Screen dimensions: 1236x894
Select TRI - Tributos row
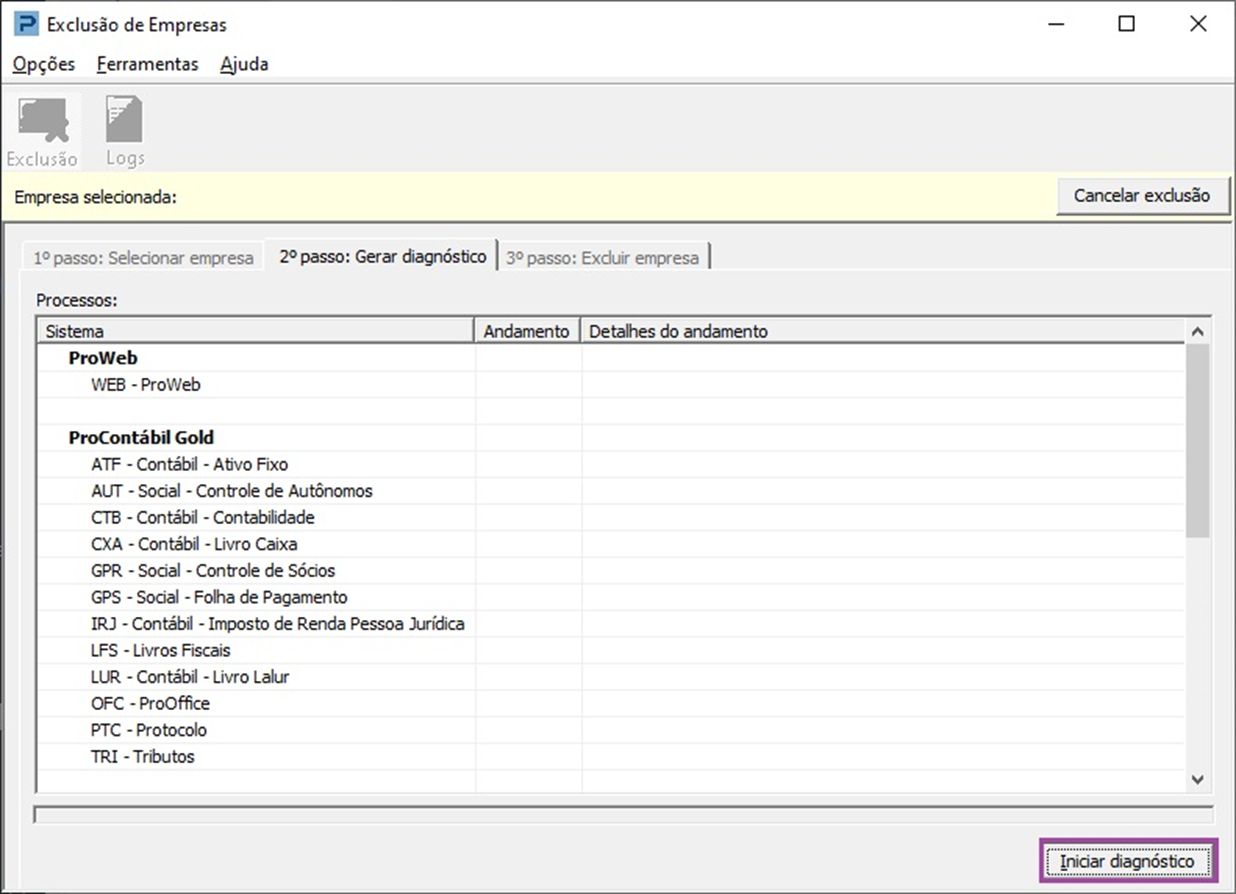click(x=611, y=756)
